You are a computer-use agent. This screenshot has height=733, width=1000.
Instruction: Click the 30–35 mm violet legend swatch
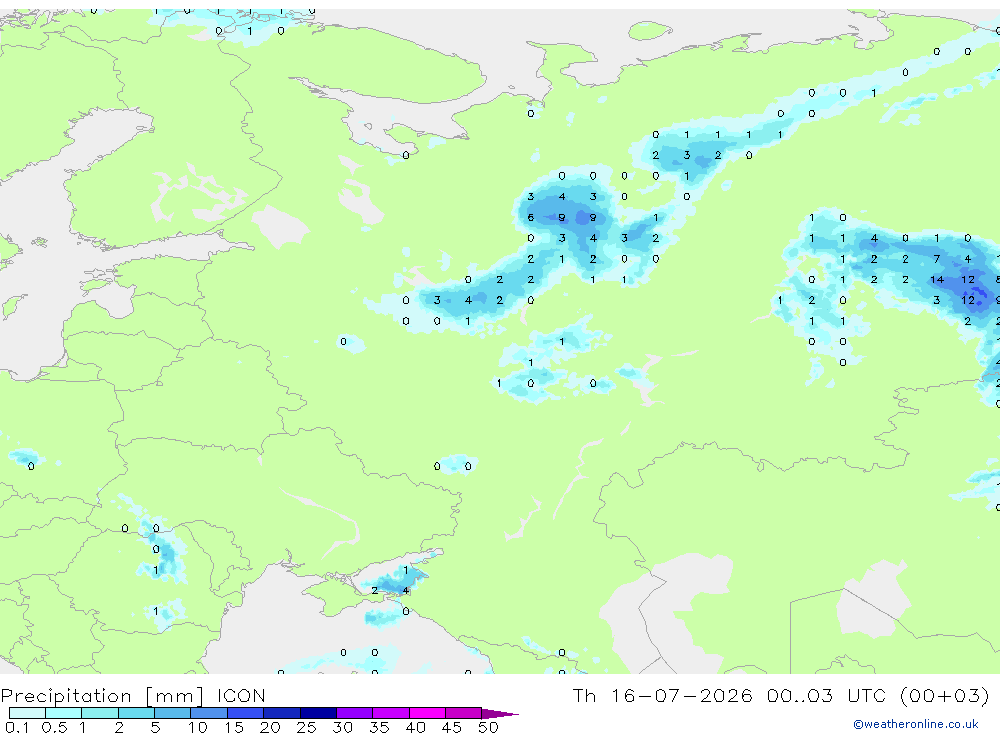click(x=354, y=713)
